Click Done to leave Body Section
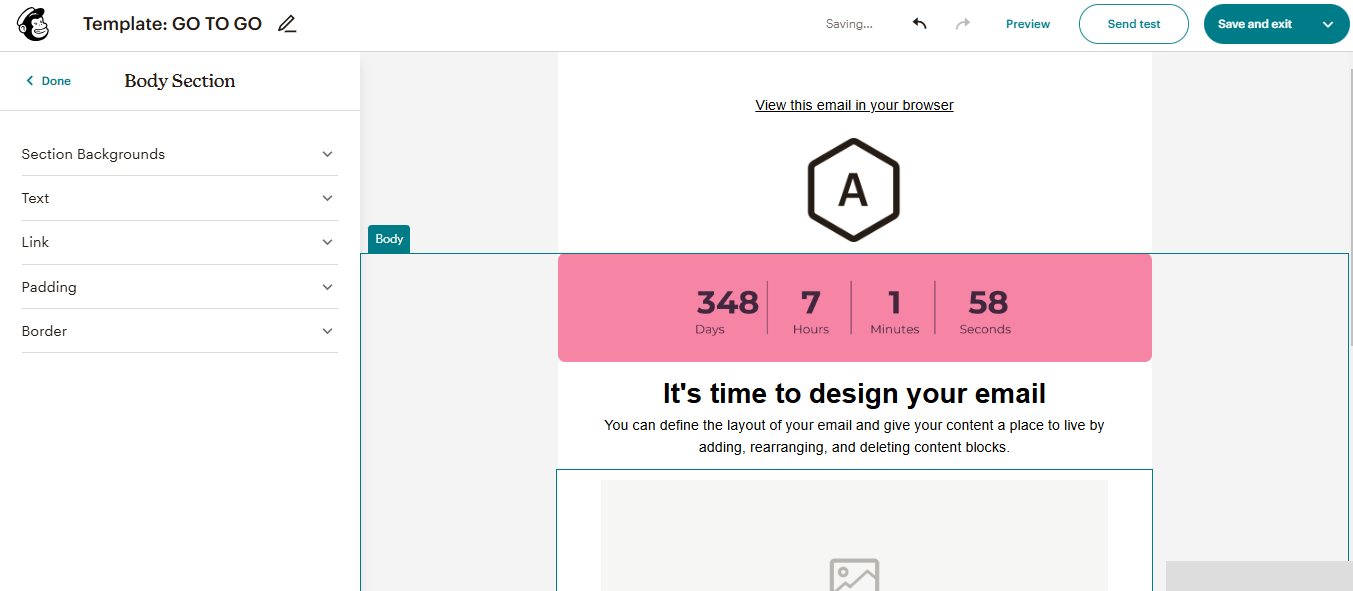Screen dimensions: 1353x591 [54, 80]
